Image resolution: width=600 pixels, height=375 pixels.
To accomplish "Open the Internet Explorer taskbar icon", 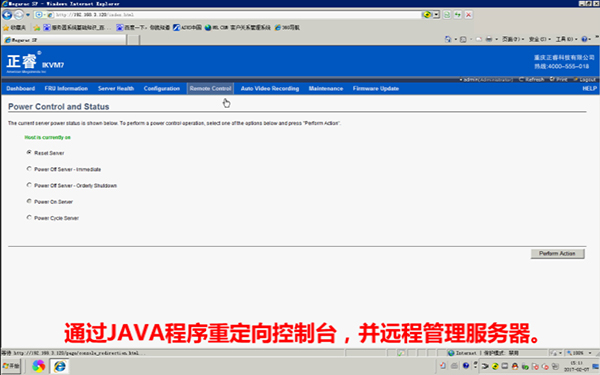I will [x=59, y=366].
